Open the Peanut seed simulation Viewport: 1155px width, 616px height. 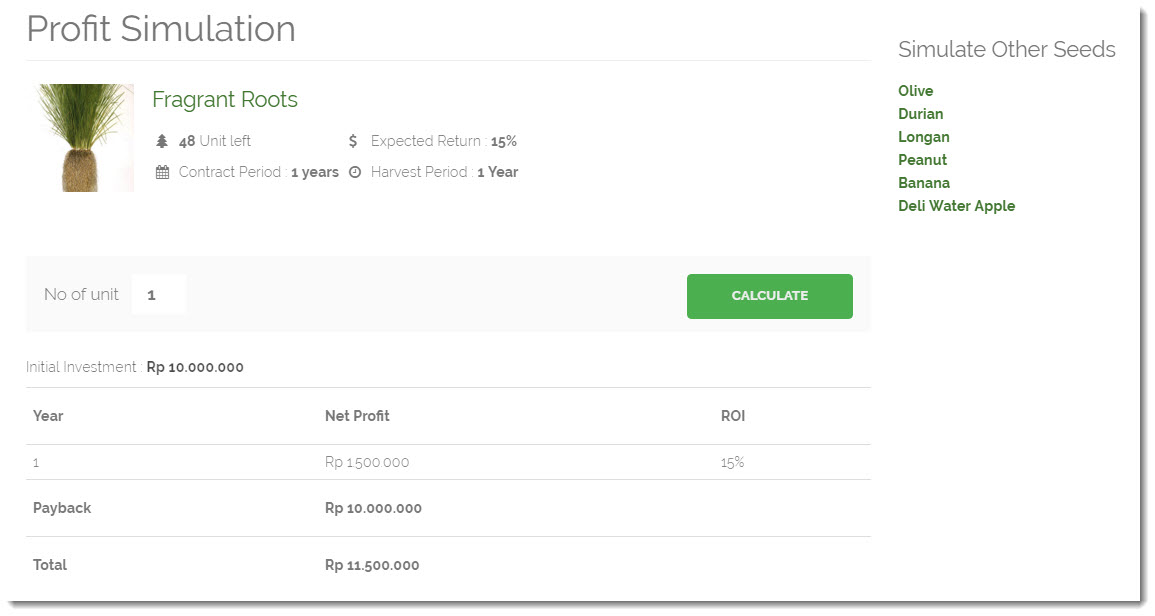tap(922, 160)
